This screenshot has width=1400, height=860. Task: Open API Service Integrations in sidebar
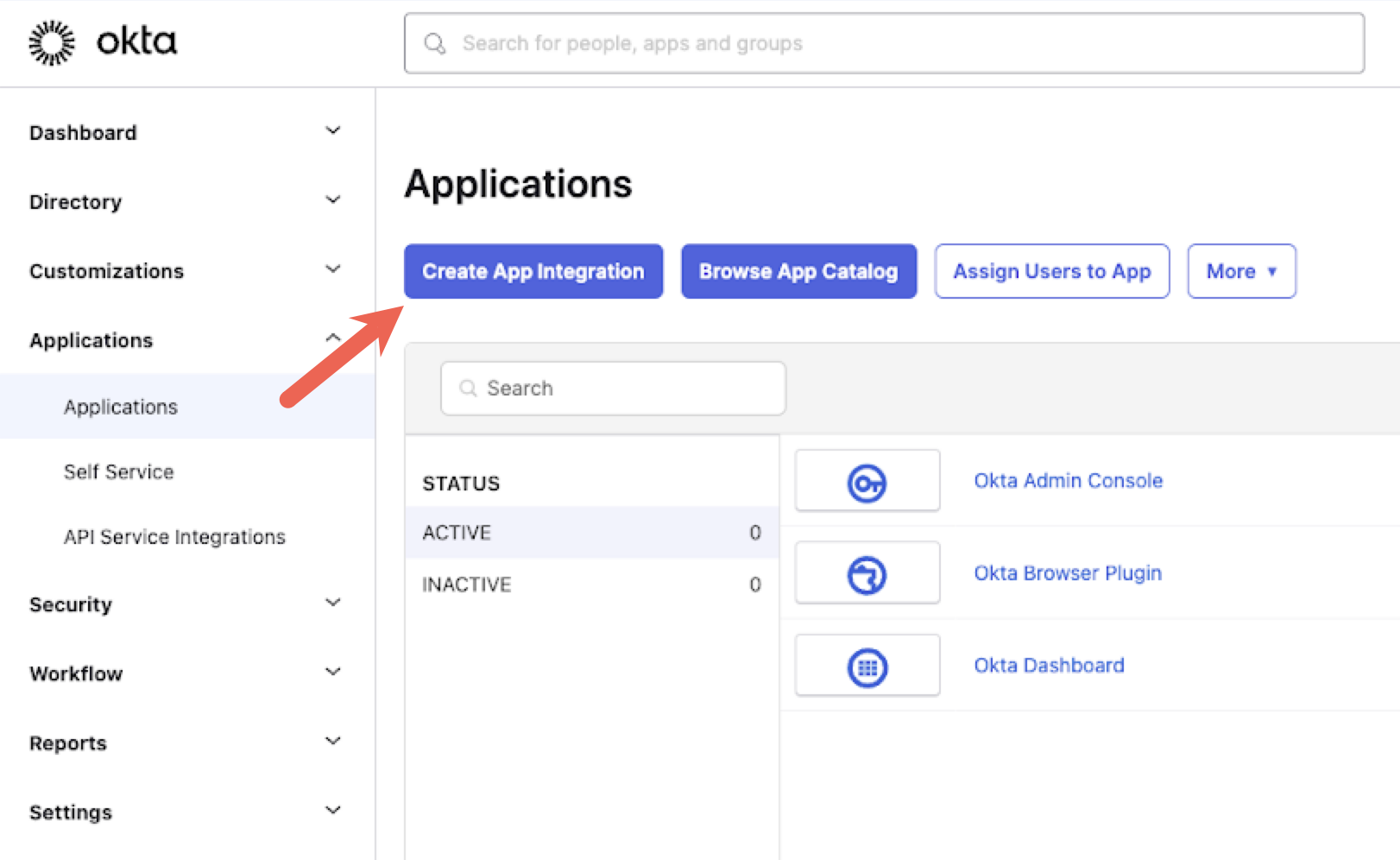174,537
